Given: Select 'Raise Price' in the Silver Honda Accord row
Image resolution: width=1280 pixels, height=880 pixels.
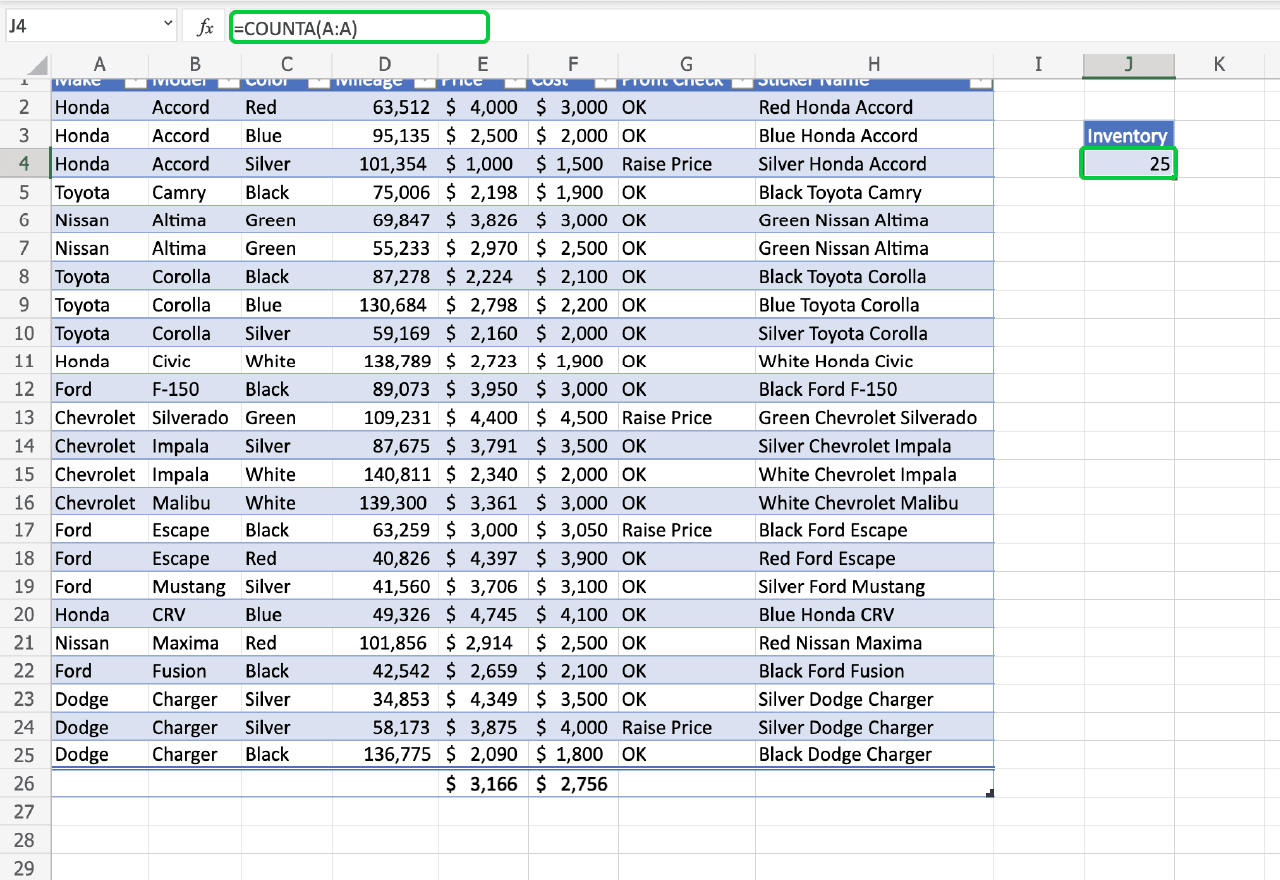Looking at the screenshot, I should point(687,163).
